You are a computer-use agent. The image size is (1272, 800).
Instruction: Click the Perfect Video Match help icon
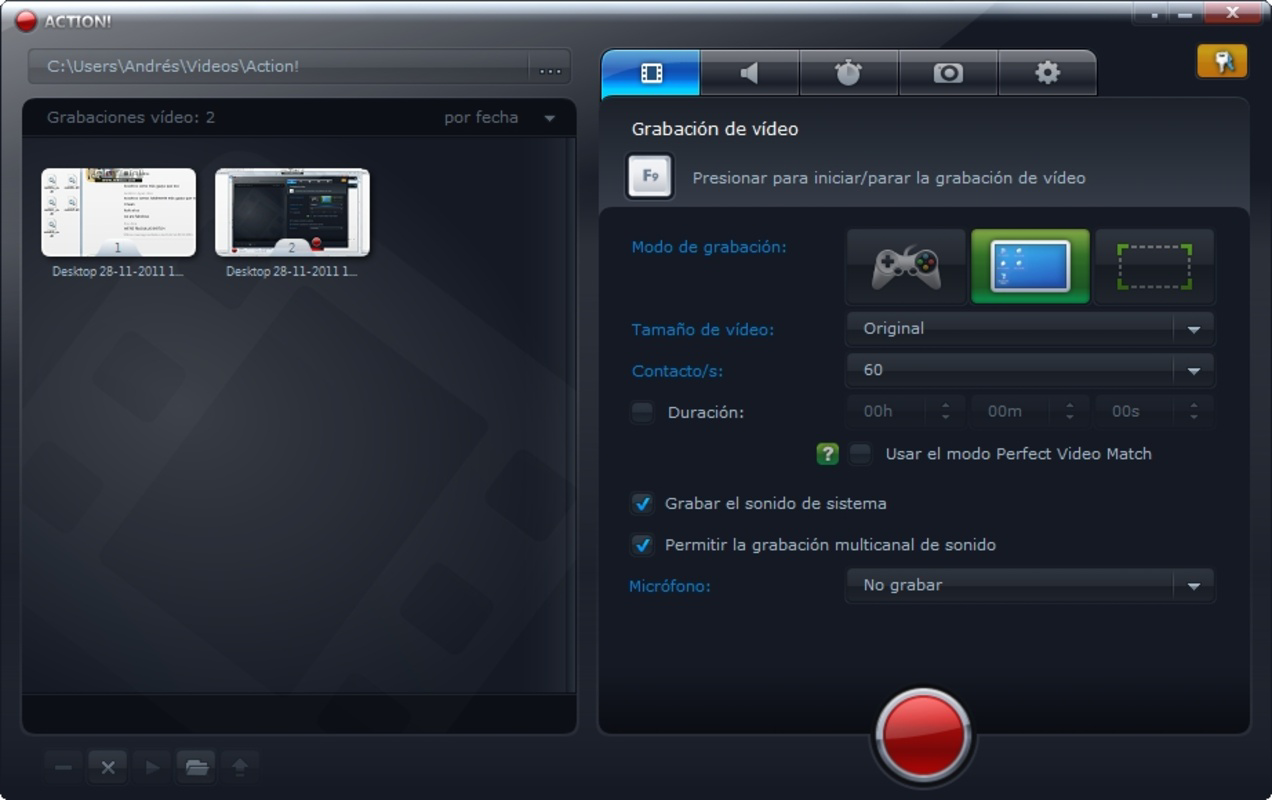click(x=827, y=454)
